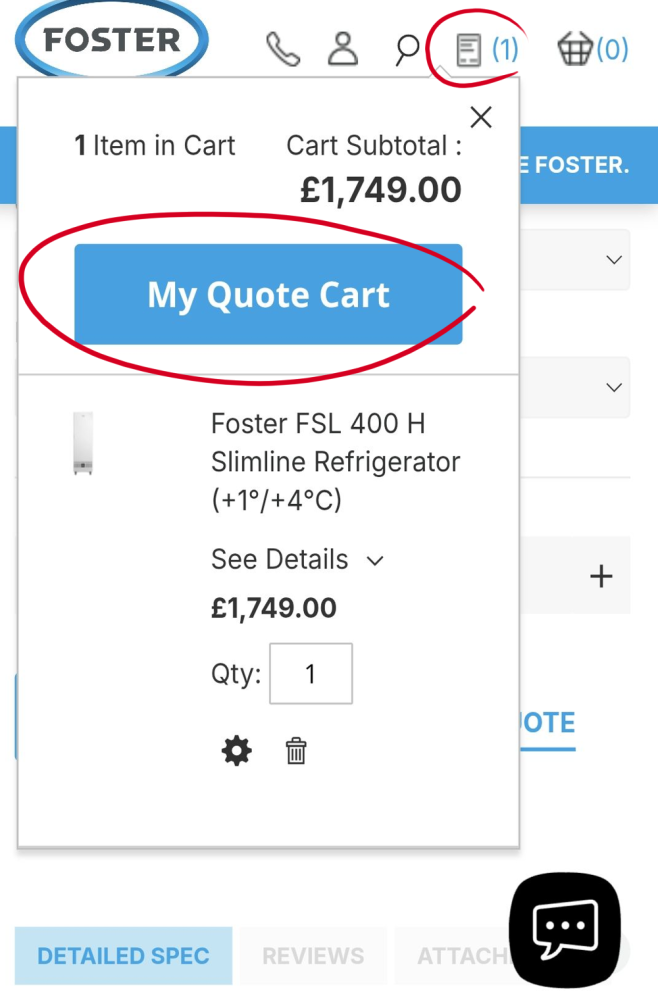Click the refrigerator product thumbnail

[x=83, y=443]
